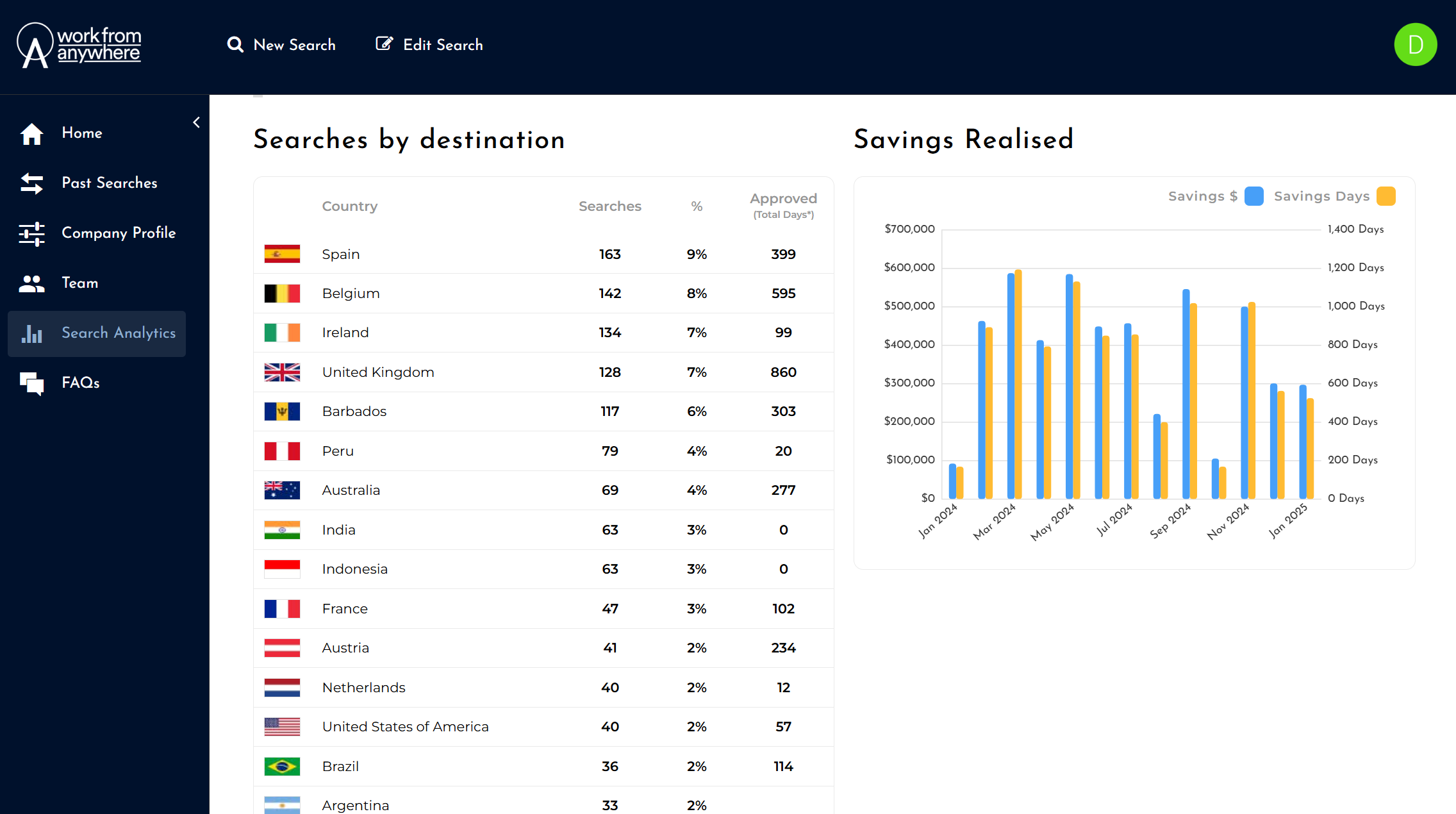Click the New Search magnifier icon
Image resolution: width=1456 pixels, height=814 pixels.
click(235, 45)
